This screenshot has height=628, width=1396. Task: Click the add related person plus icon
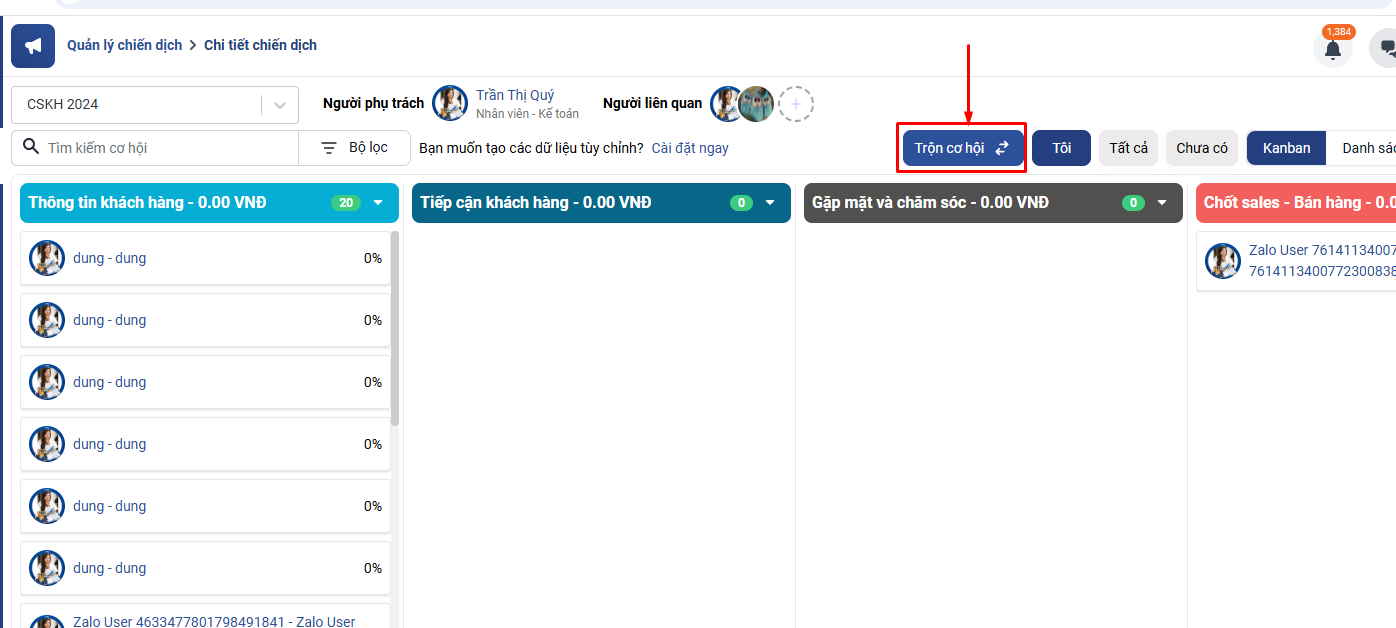click(796, 104)
